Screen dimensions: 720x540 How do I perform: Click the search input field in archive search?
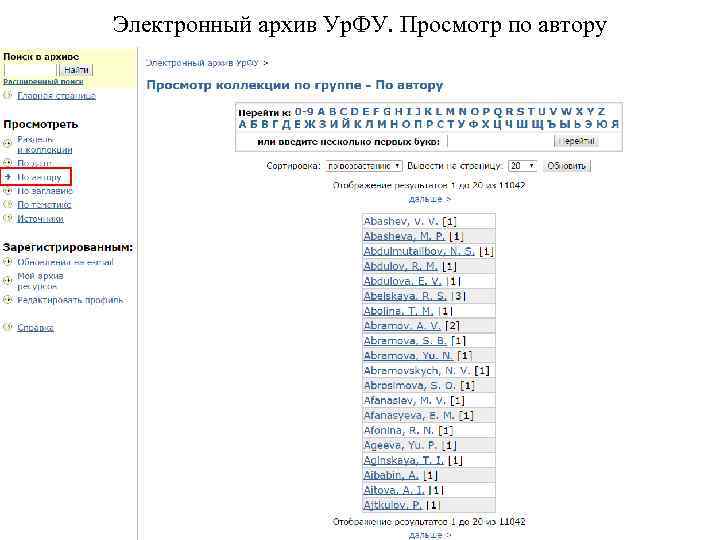(30, 70)
